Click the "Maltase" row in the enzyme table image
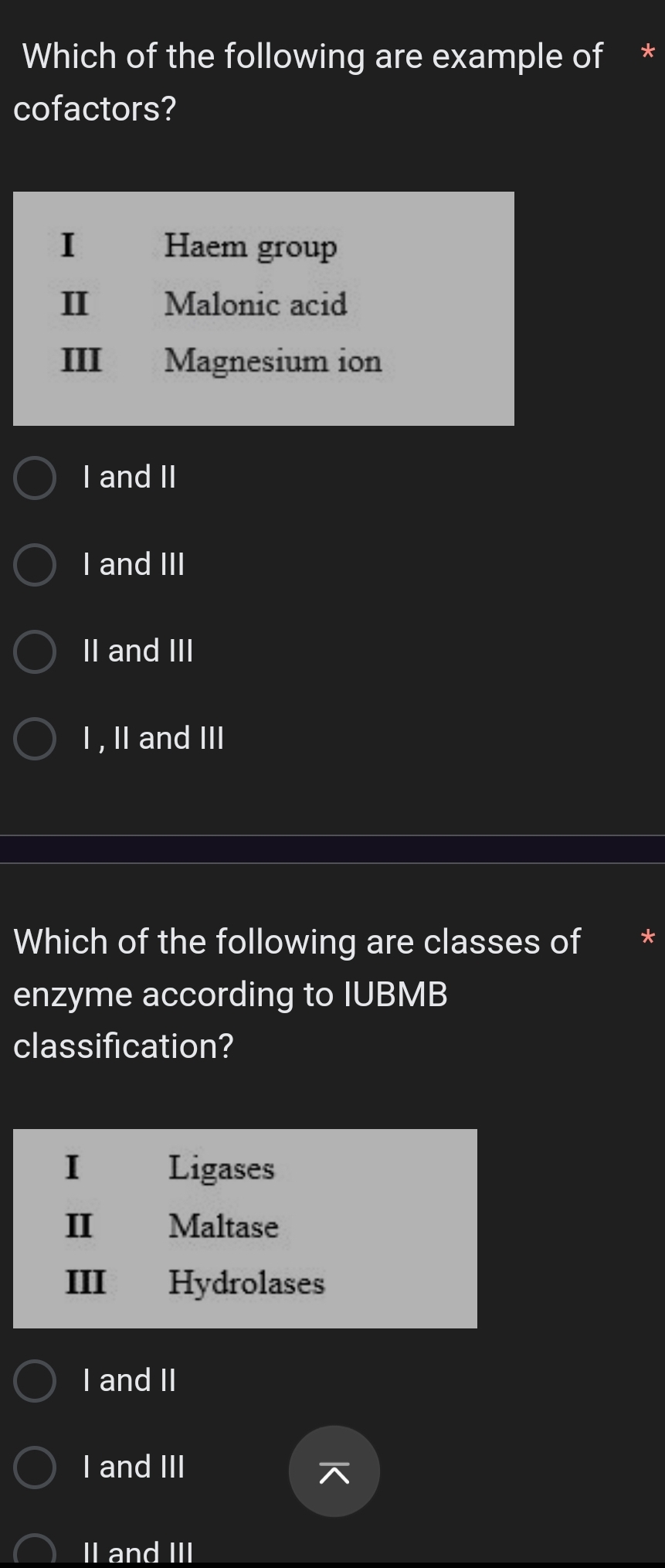 click(222, 1227)
